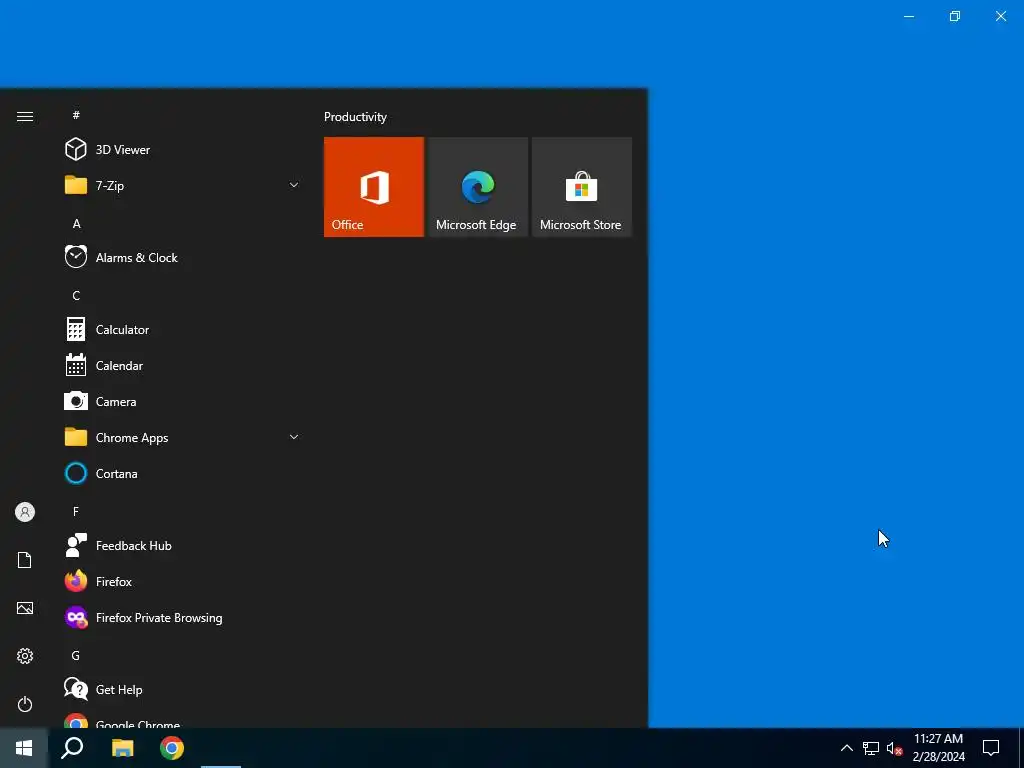Image resolution: width=1024 pixels, height=768 pixels.
Task: Show hidden system tray icons
Action: tap(846, 748)
